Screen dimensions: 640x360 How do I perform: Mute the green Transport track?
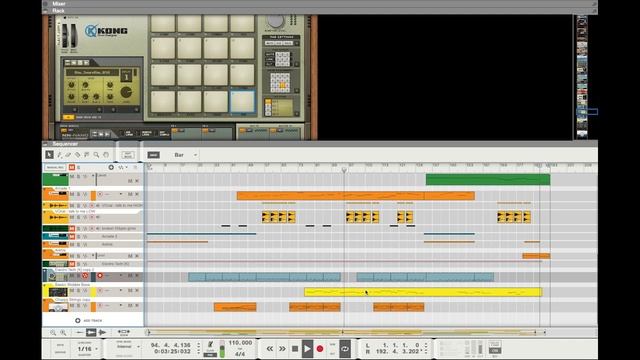(x=72, y=176)
